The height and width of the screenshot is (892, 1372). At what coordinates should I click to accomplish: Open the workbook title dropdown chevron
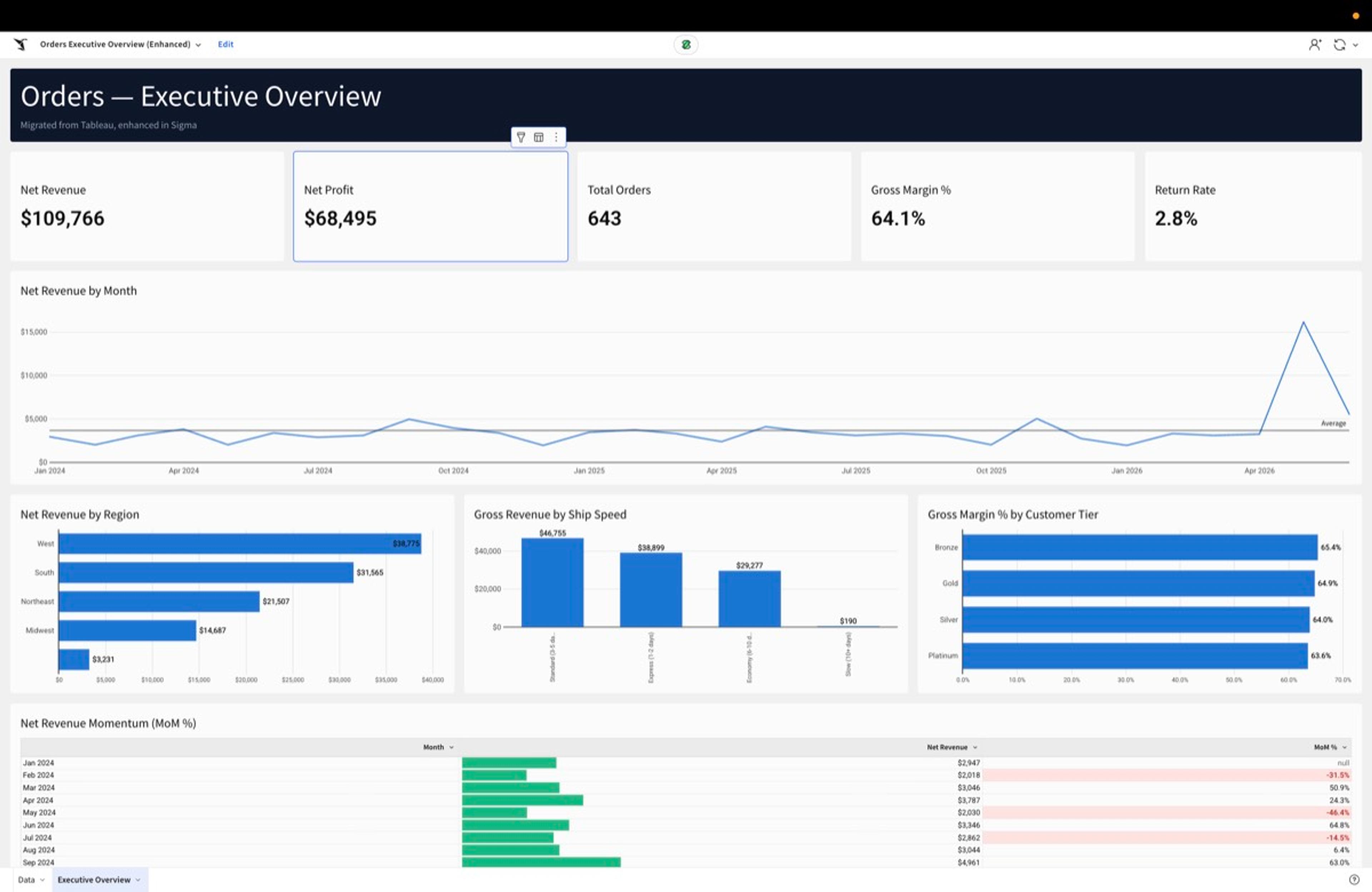click(x=198, y=45)
